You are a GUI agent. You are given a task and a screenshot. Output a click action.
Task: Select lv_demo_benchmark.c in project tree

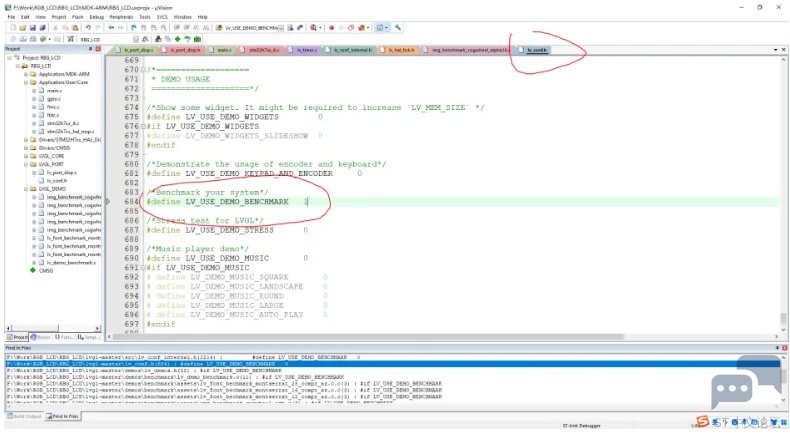(x=71, y=263)
